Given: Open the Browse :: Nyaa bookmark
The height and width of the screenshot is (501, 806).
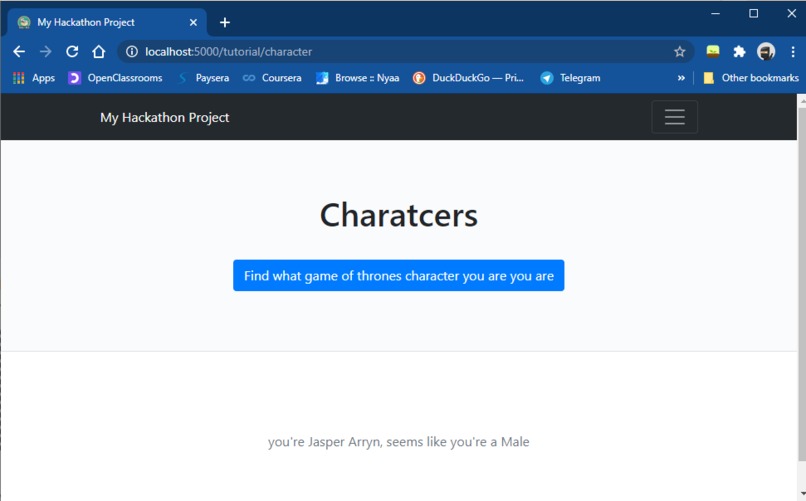Looking at the screenshot, I should click(358, 78).
